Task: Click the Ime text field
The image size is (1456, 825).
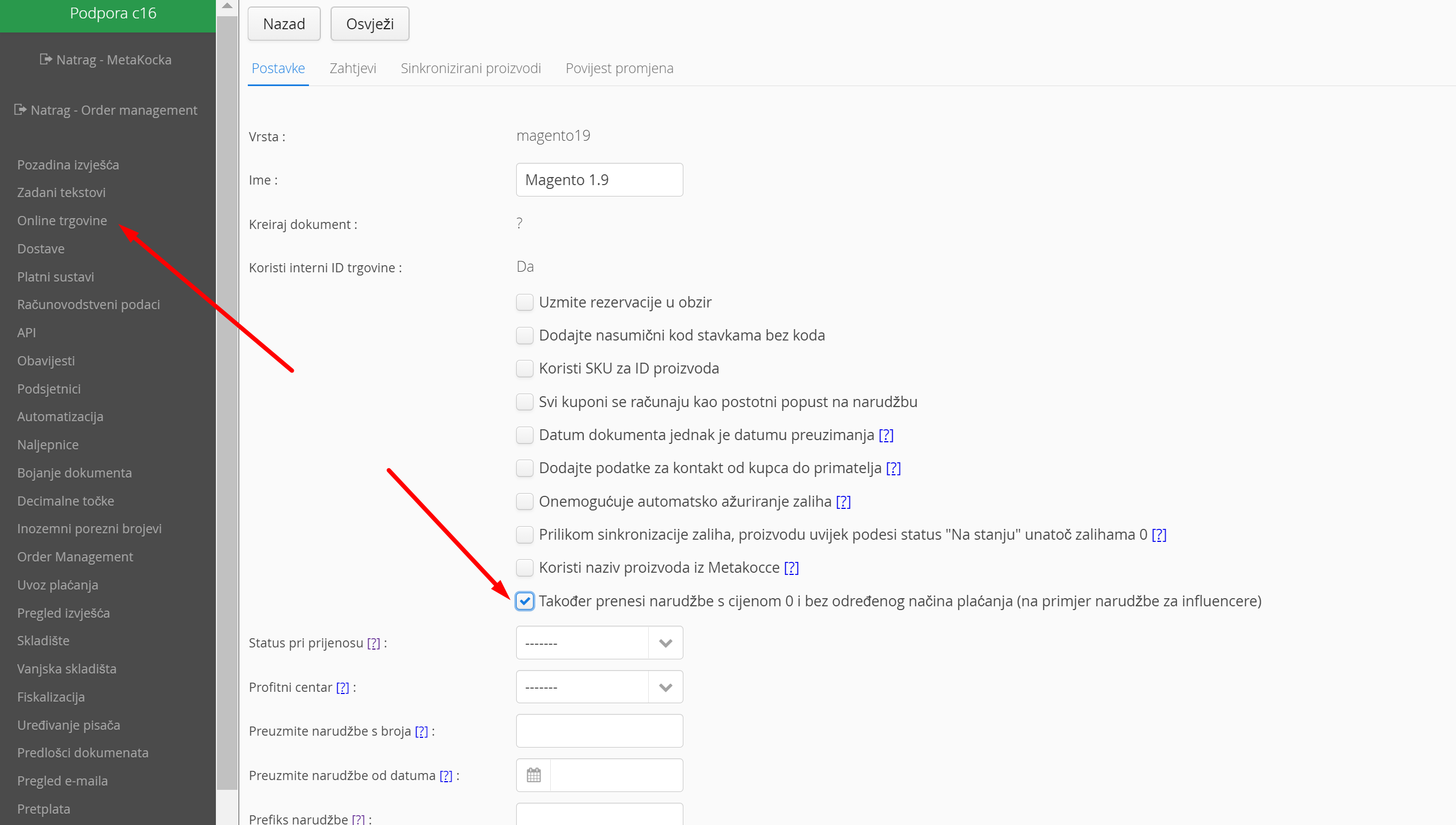Action: [598, 180]
